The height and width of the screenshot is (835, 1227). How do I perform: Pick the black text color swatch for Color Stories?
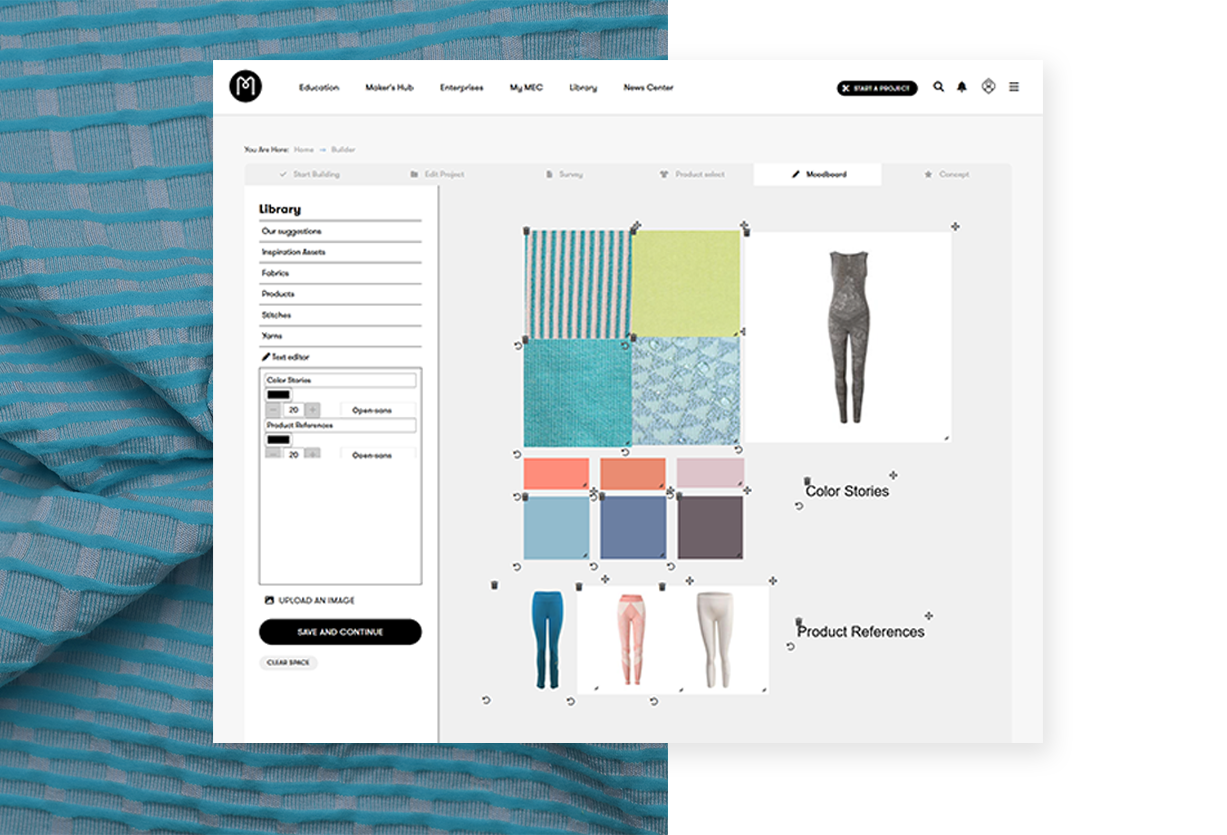pyautogui.click(x=278, y=395)
